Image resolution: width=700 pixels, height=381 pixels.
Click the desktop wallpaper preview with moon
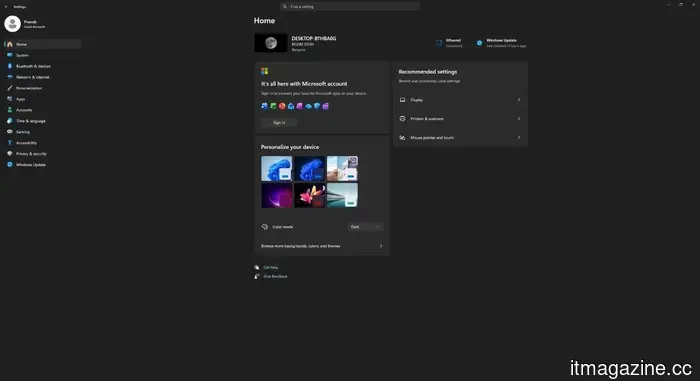(271, 43)
